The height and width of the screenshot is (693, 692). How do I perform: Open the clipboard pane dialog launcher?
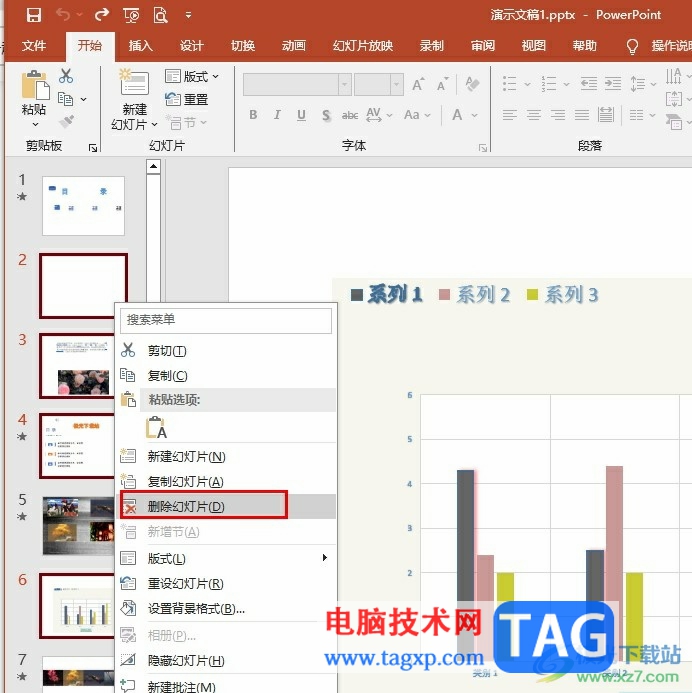point(93,148)
